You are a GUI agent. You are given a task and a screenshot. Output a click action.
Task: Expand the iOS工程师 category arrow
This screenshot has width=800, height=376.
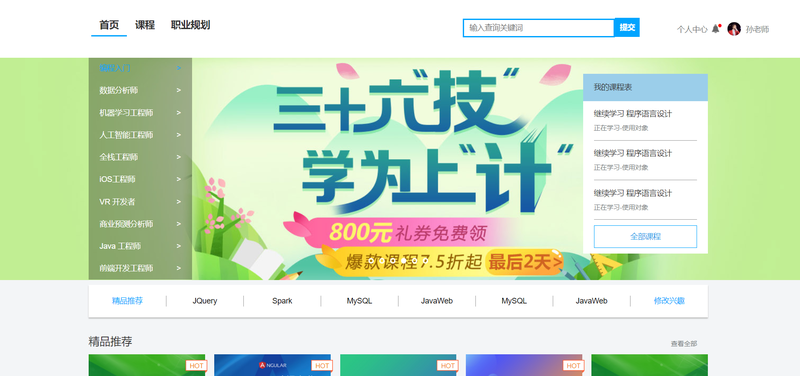coord(179,179)
